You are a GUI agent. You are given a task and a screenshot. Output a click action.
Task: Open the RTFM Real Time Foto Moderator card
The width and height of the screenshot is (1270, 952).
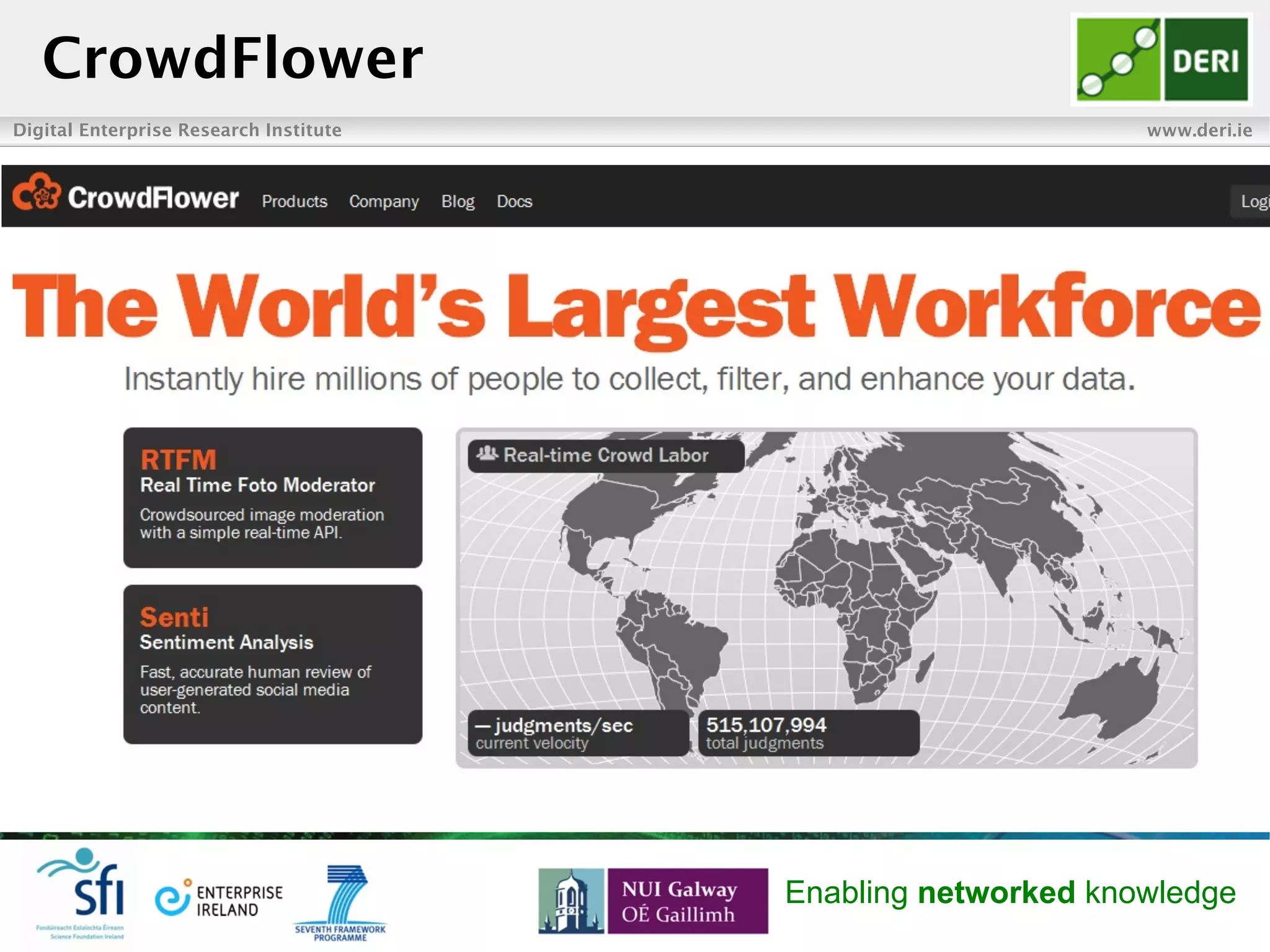click(273, 498)
